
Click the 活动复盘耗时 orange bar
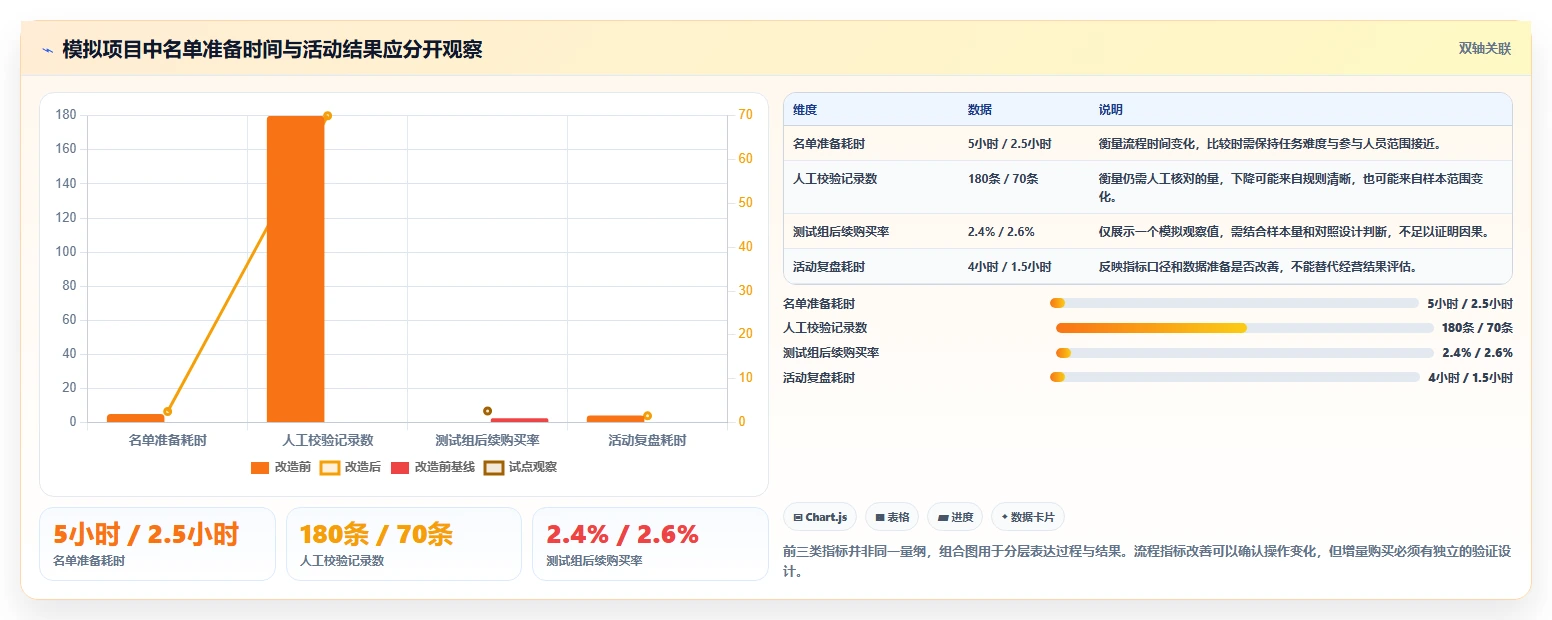click(616, 419)
